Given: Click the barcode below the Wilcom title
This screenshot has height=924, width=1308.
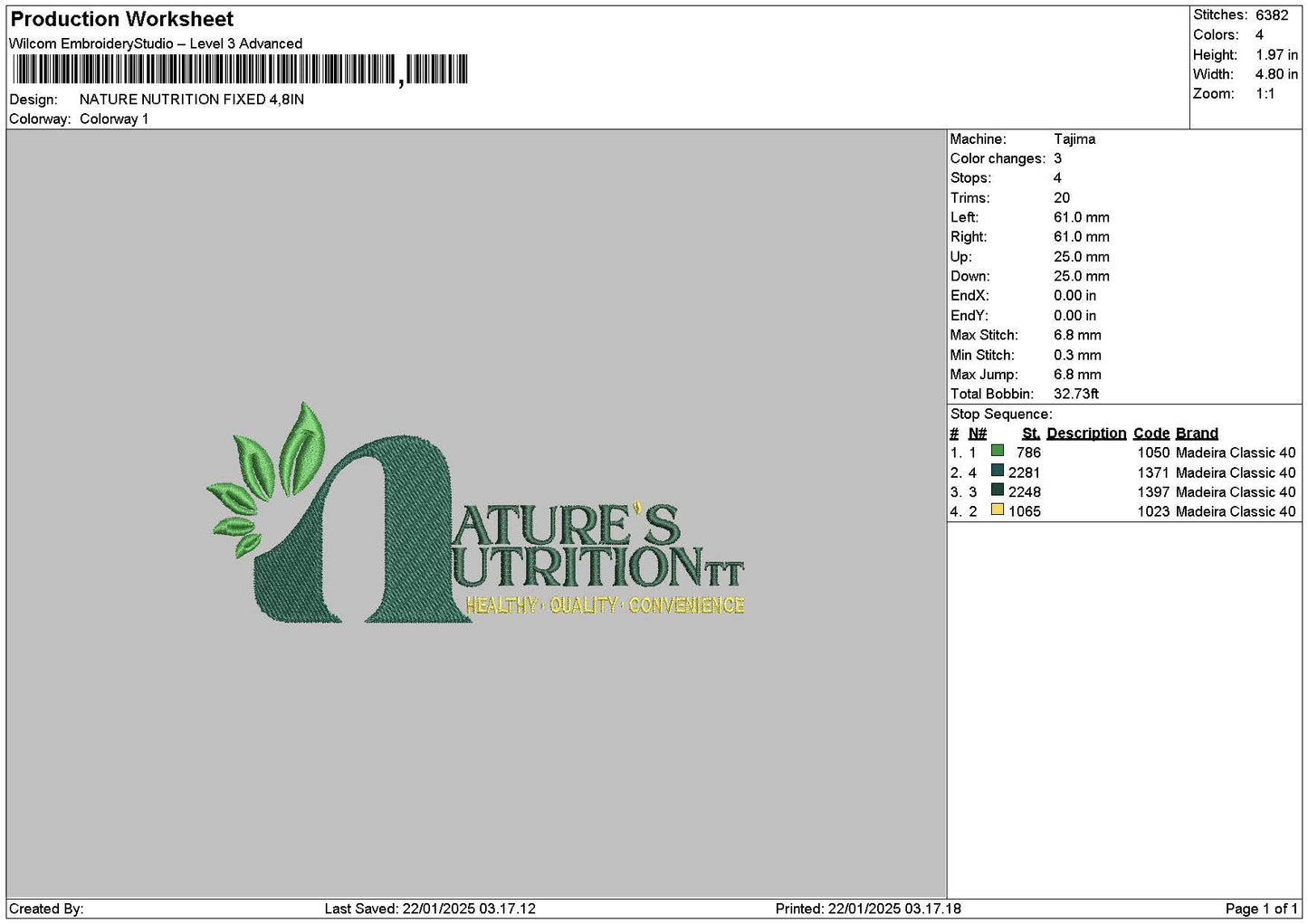Looking at the screenshot, I should click(x=240, y=70).
